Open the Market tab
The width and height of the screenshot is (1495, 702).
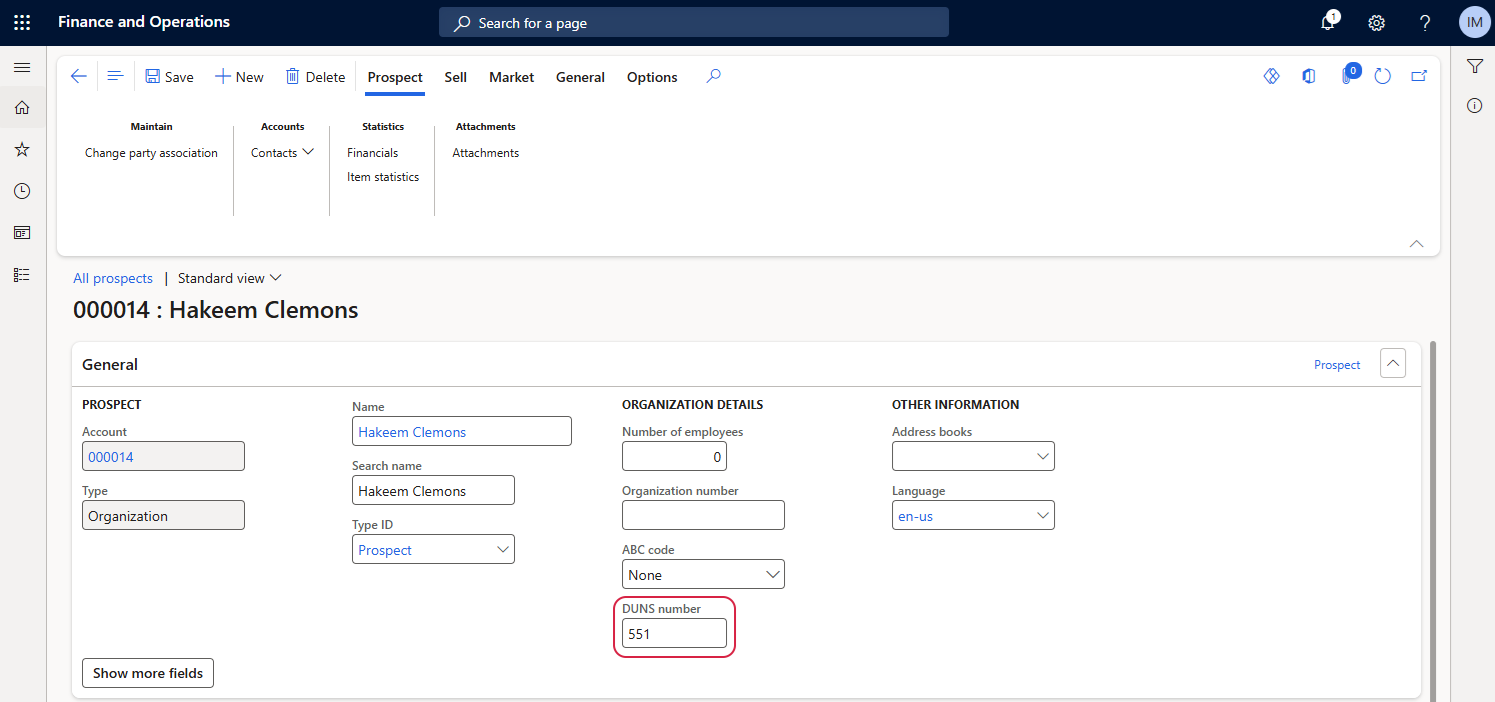(511, 77)
